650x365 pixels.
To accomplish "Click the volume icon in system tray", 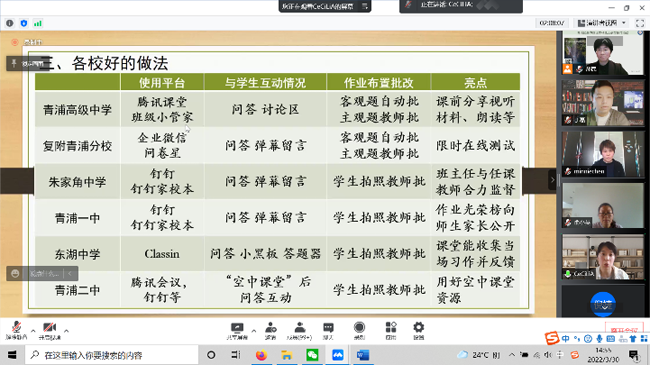I will (548, 355).
